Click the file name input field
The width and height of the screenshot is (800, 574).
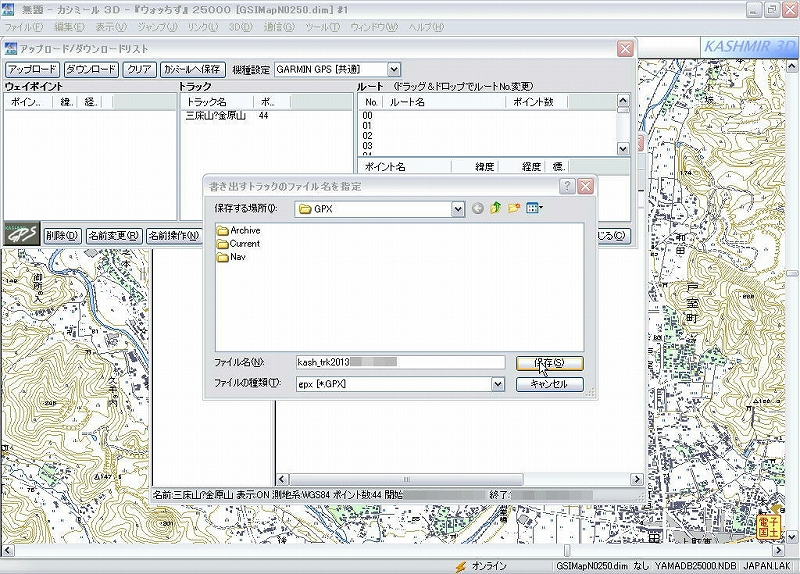401,362
